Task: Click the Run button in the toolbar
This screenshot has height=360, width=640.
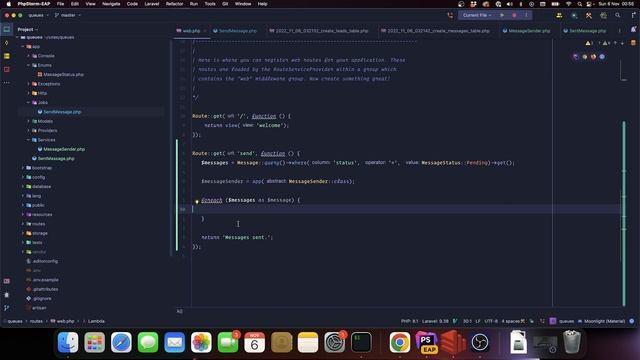Action: point(502,15)
